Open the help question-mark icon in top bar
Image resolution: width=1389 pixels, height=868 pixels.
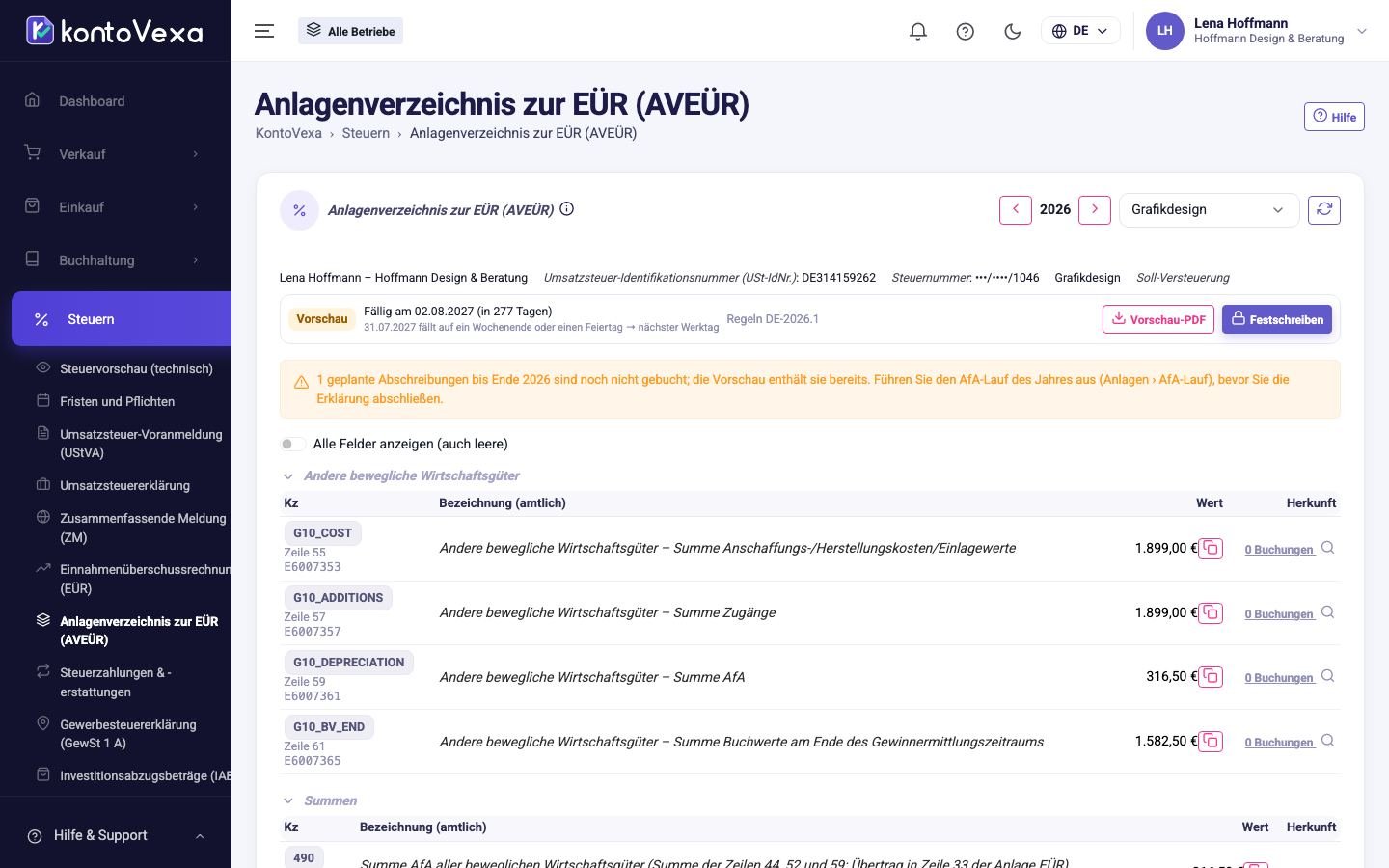point(966,31)
